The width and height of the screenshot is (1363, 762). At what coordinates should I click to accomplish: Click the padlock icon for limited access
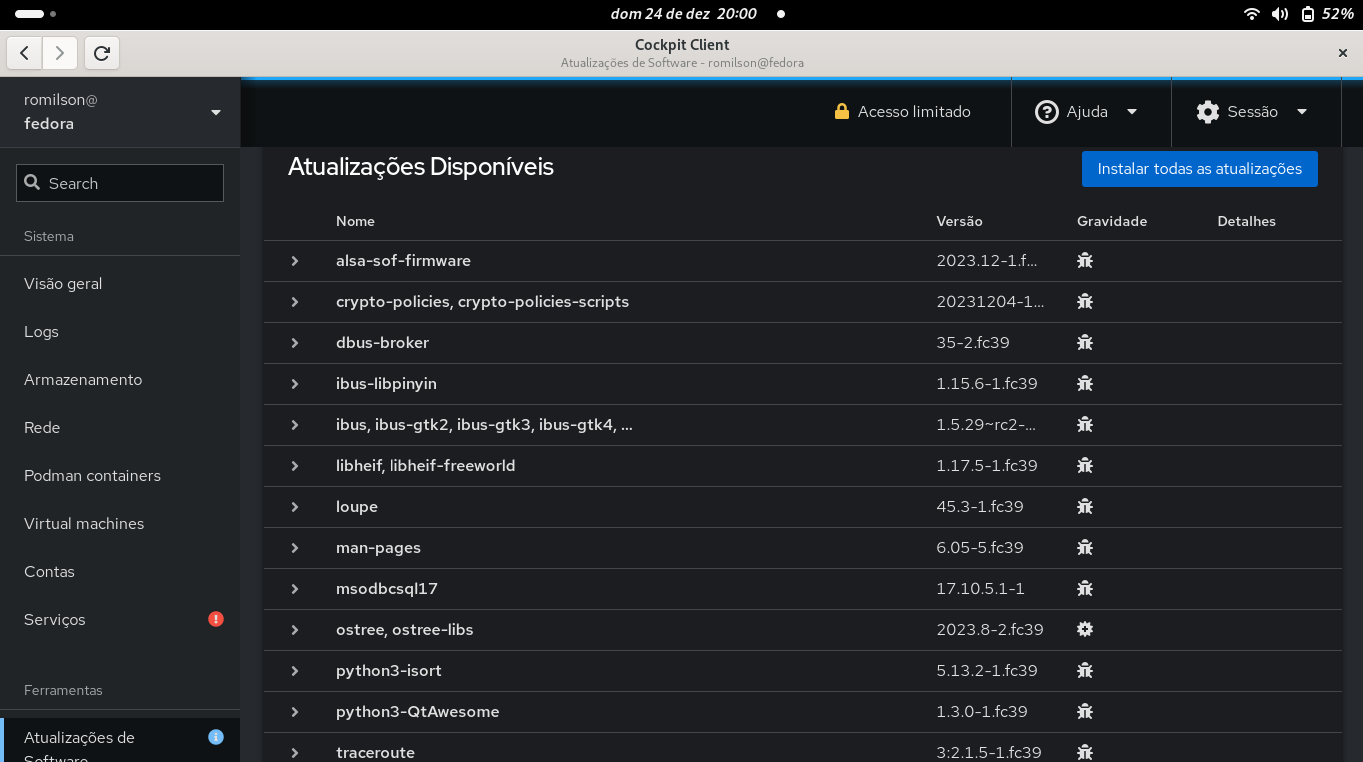pyautogui.click(x=842, y=111)
